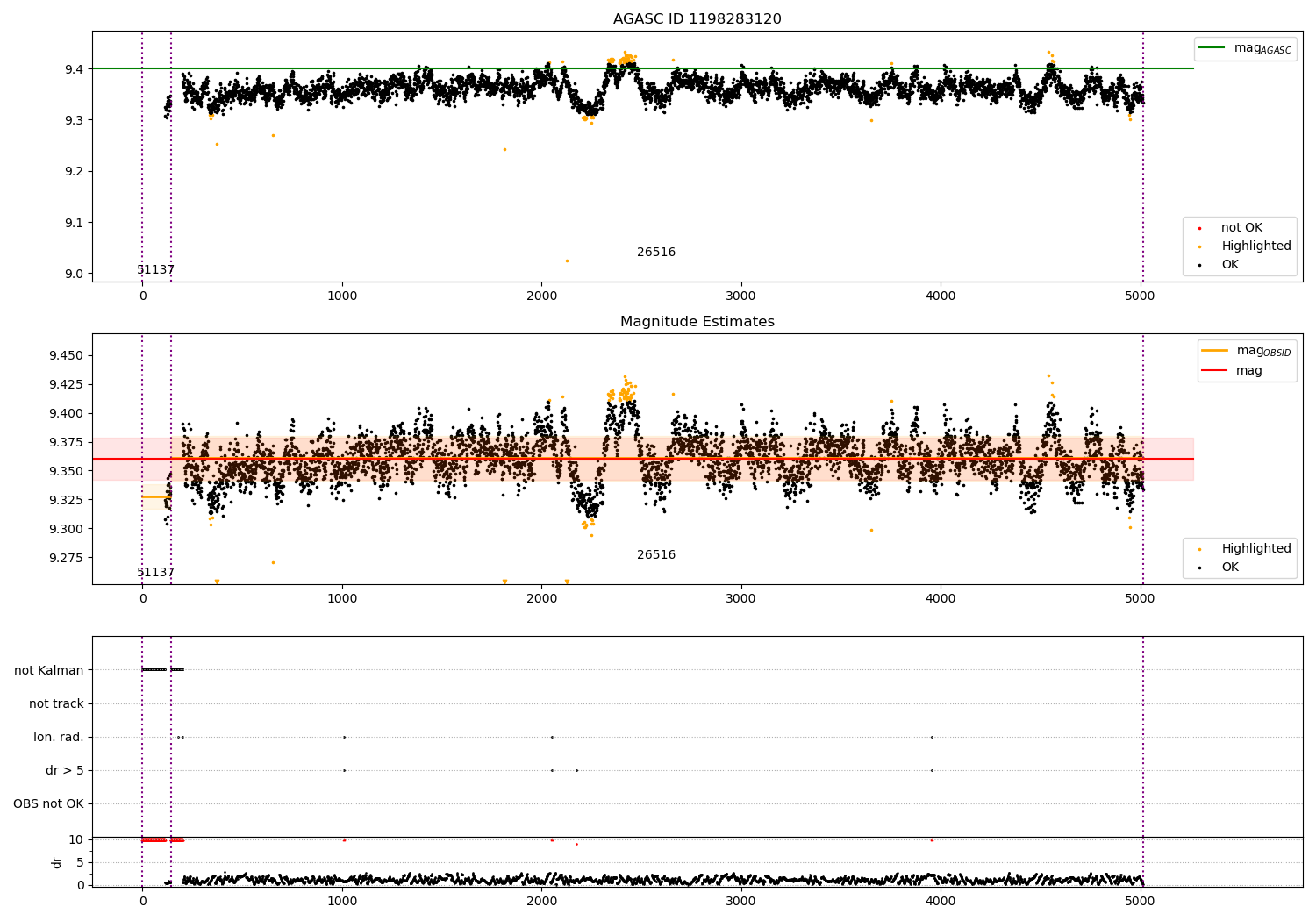Image resolution: width=1316 pixels, height=921 pixels.
Task: Click the '9.425' y-axis tick label
Action: pos(66,384)
